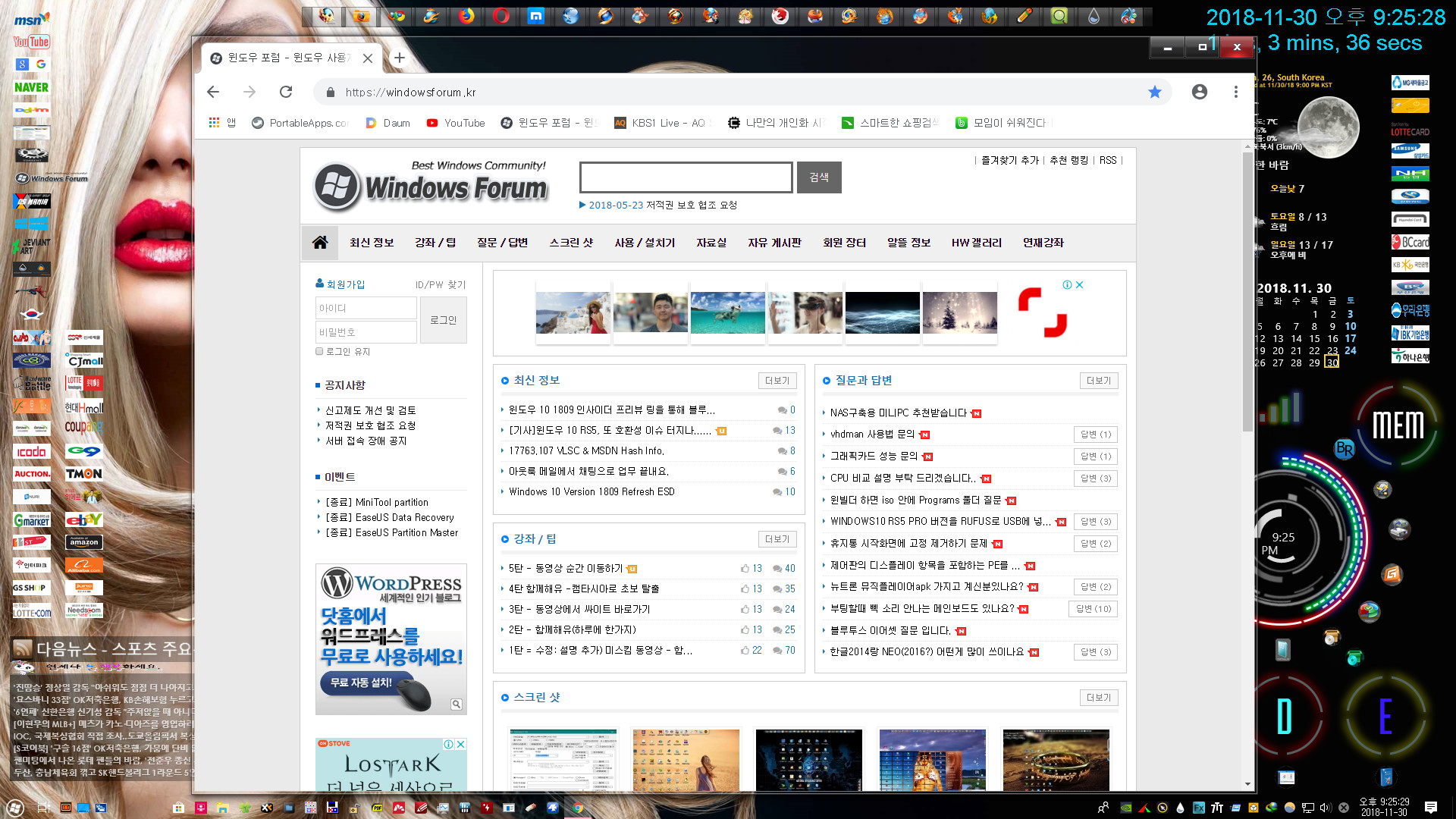The height and width of the screenshot is (819, 1456).
Task: Open taskbar notification center icon
Action: click(1431, 808)
